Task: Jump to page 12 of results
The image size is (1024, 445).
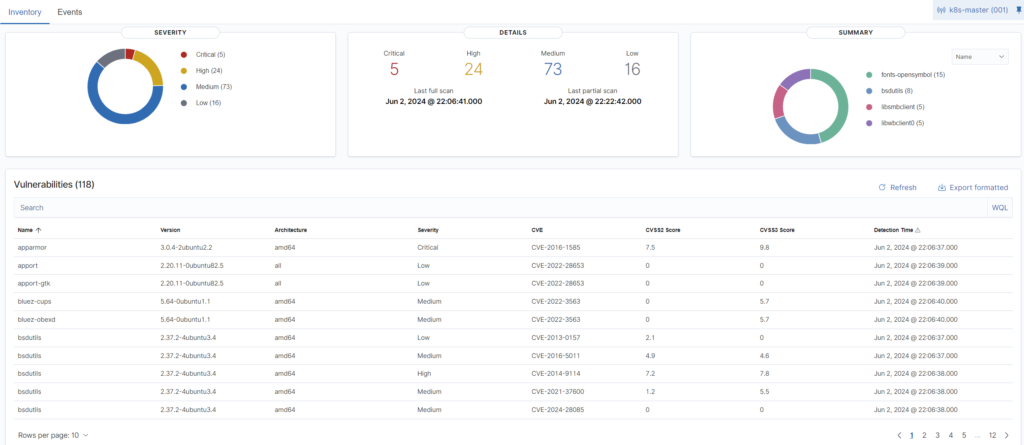Action: (992, 435)
